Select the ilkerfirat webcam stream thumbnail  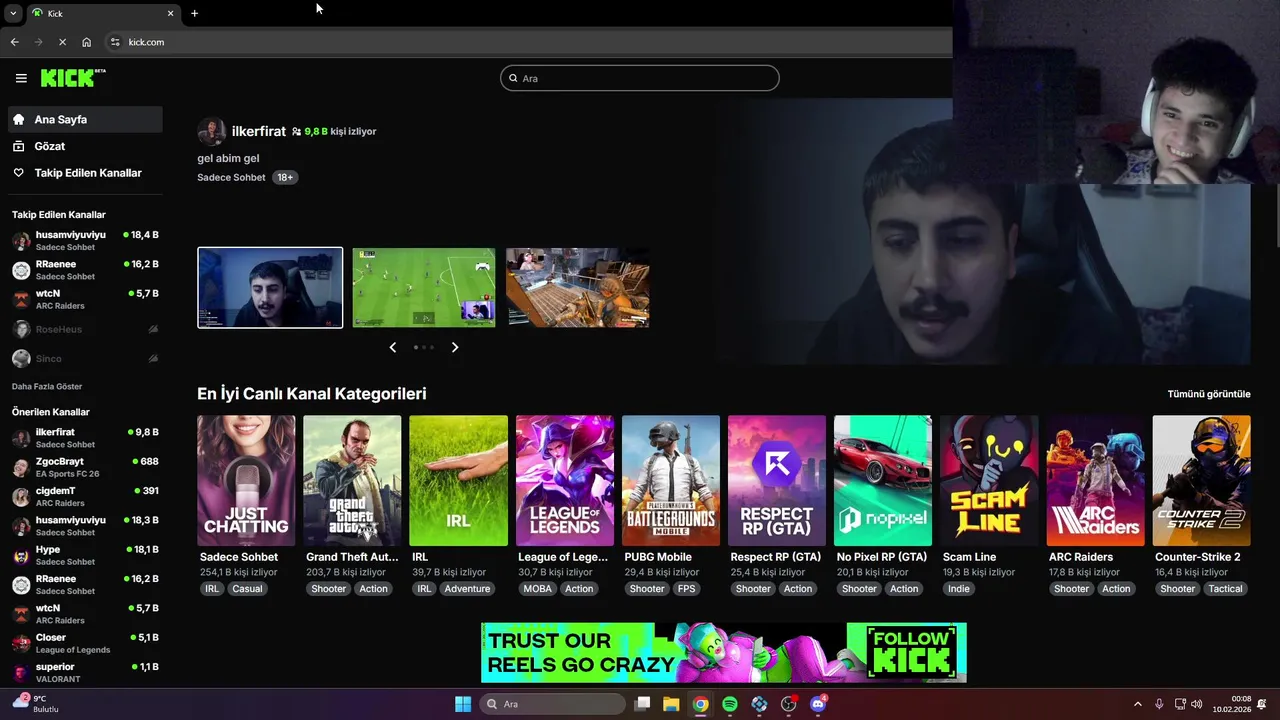click(x=270, y=288)
